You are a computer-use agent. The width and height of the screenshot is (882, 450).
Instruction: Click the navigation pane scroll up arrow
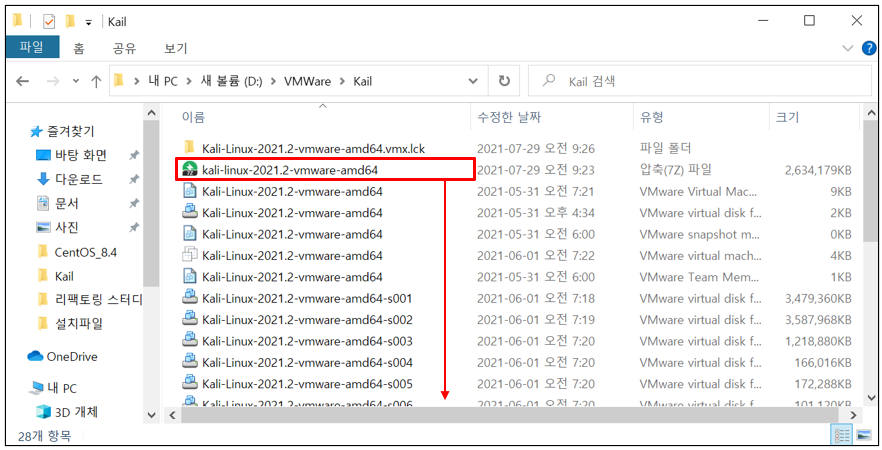151,112
